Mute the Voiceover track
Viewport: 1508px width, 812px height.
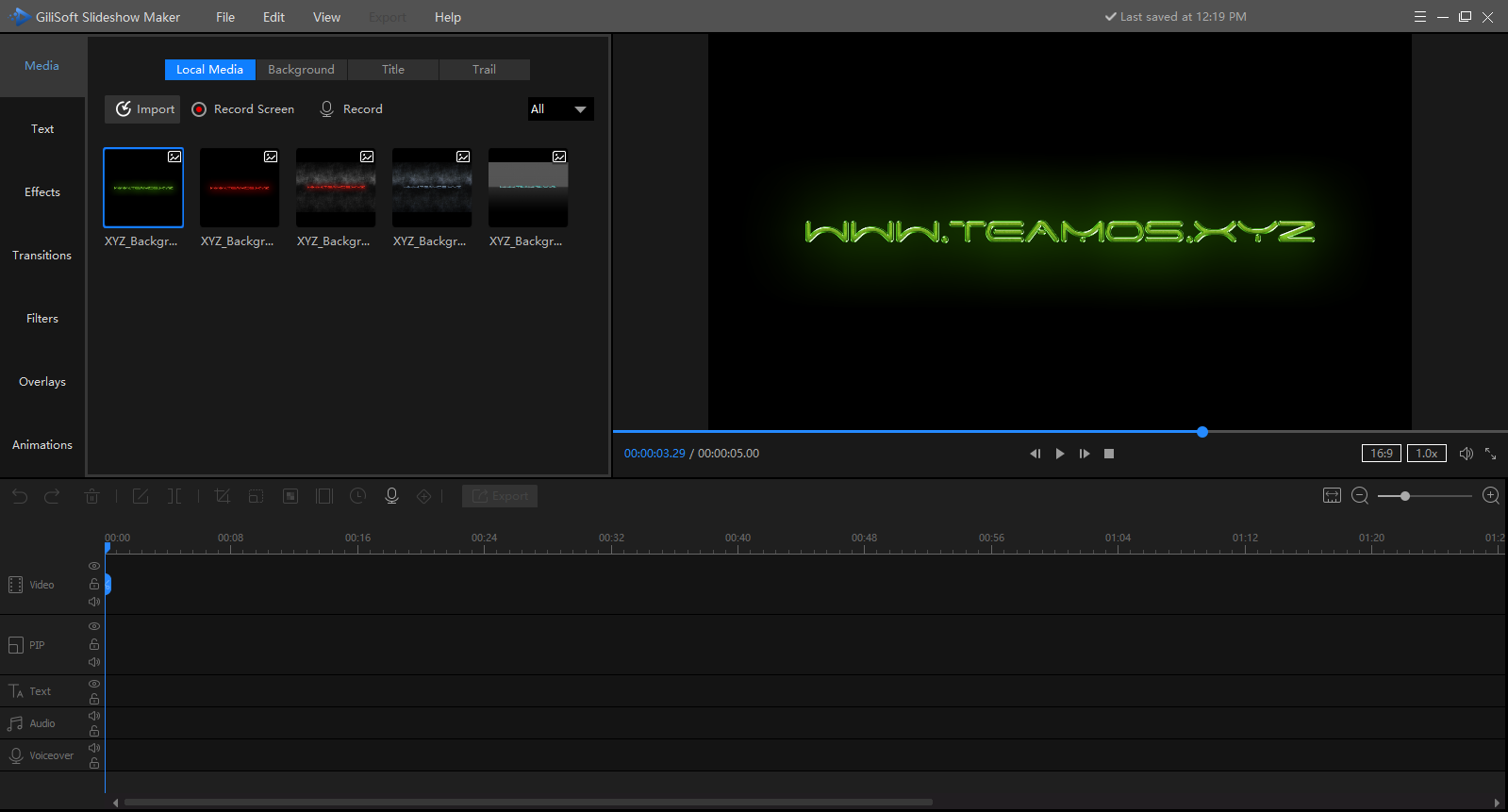(94, 748)
